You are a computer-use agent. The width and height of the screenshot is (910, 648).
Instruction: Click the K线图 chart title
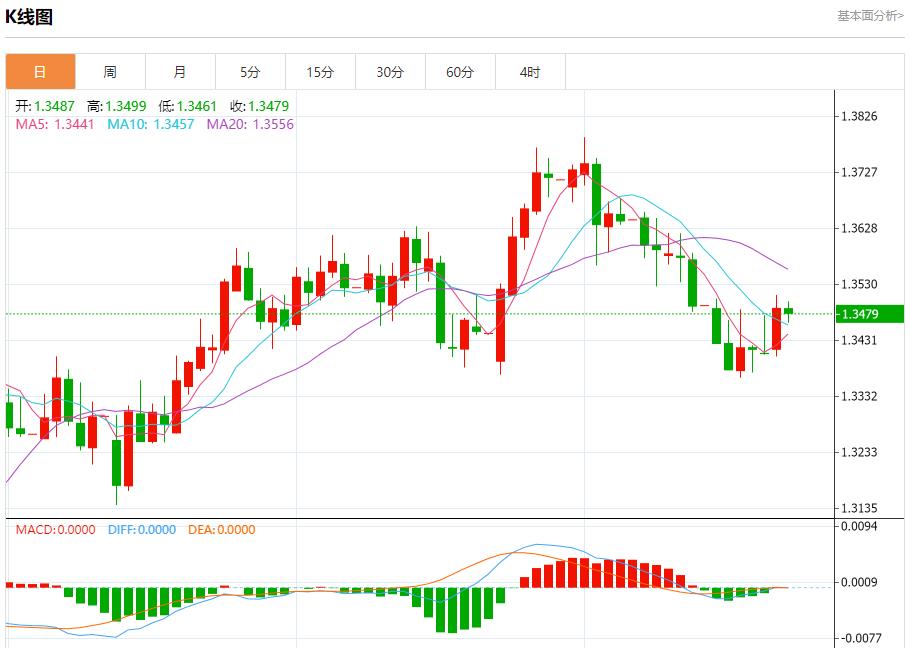point(32,16)
